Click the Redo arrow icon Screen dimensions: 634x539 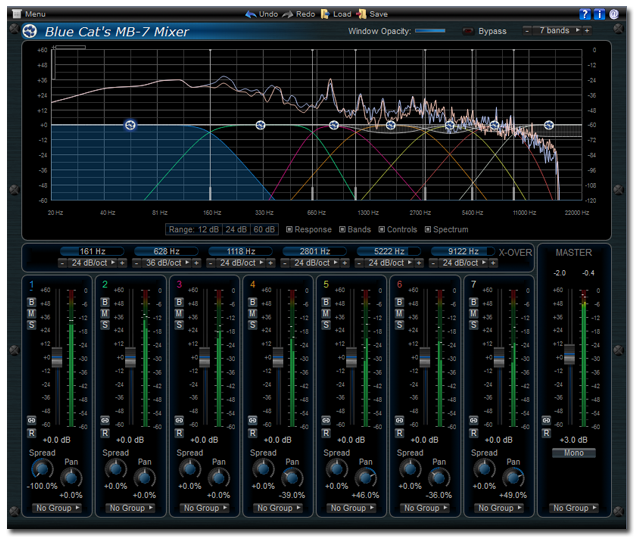point(287,14)
